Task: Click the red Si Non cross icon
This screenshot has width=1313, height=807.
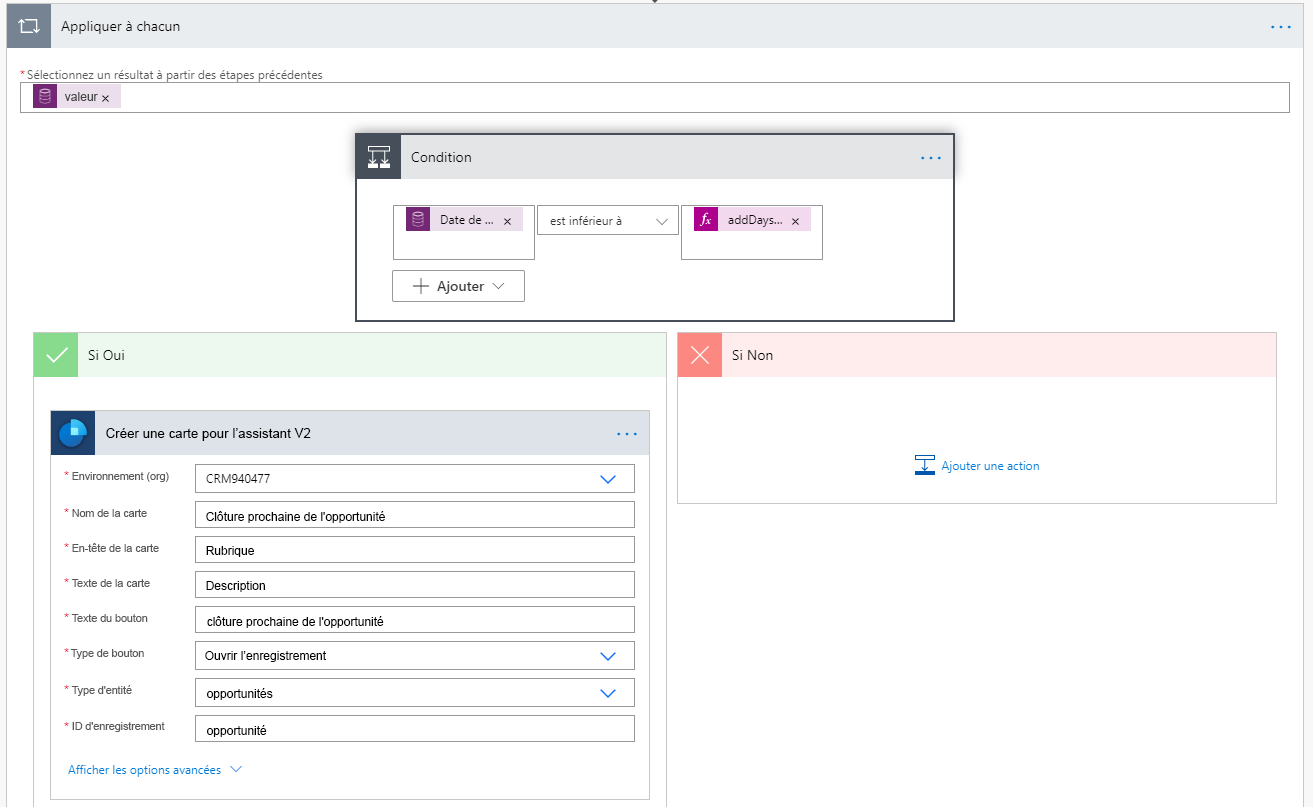Action: click(x=699, y=354)
